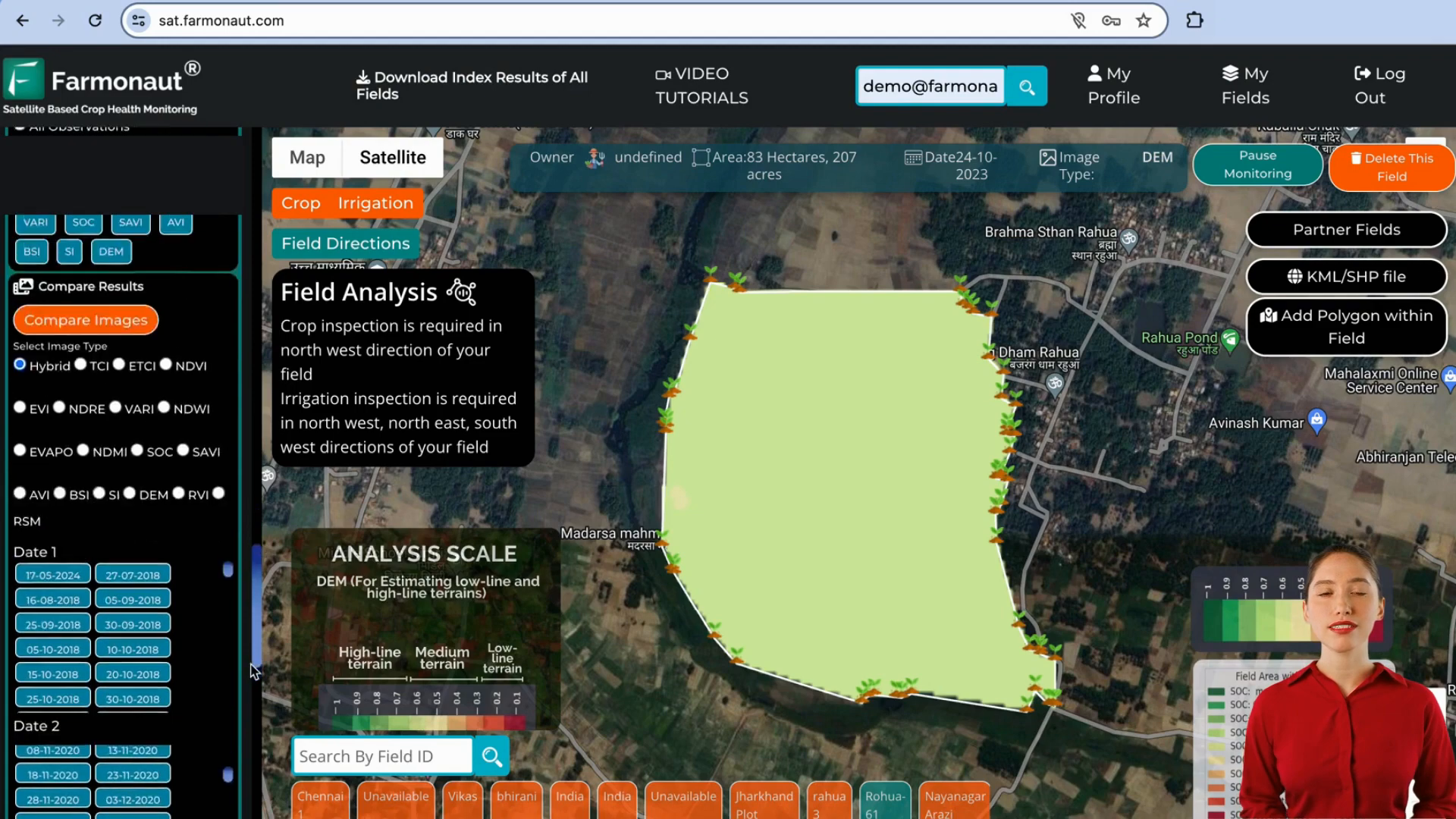This screenshot has height=819, width=1456.
Task: Open Partner Fields button
Action: click(1346, 230)
